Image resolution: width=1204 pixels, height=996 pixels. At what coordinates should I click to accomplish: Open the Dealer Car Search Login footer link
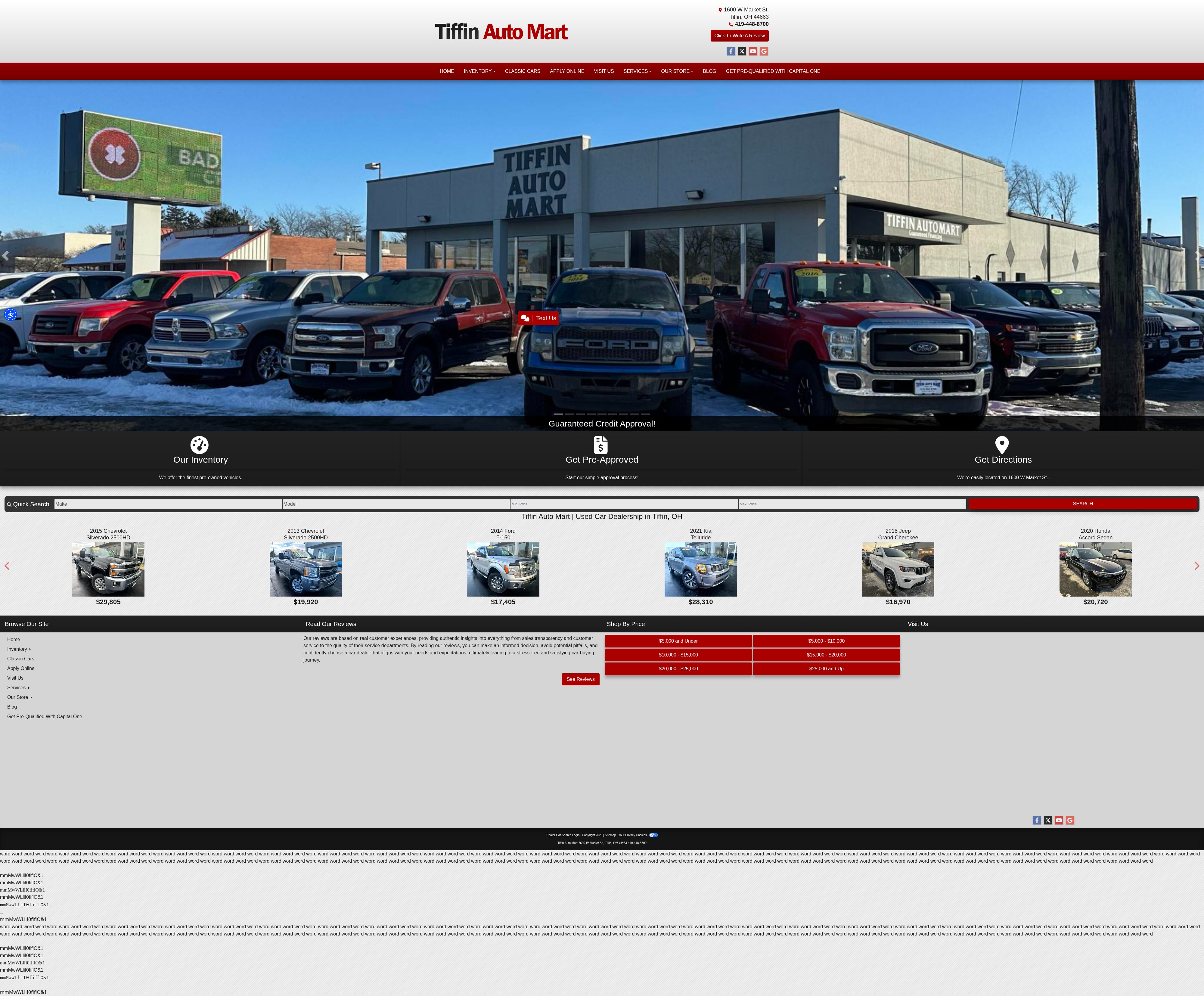tap(563, 835)
